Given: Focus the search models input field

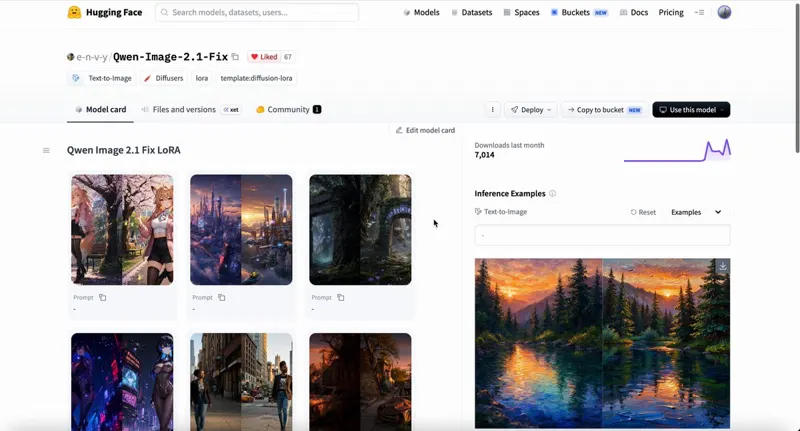Looking at the screenshot, I should tap(257, 12).
